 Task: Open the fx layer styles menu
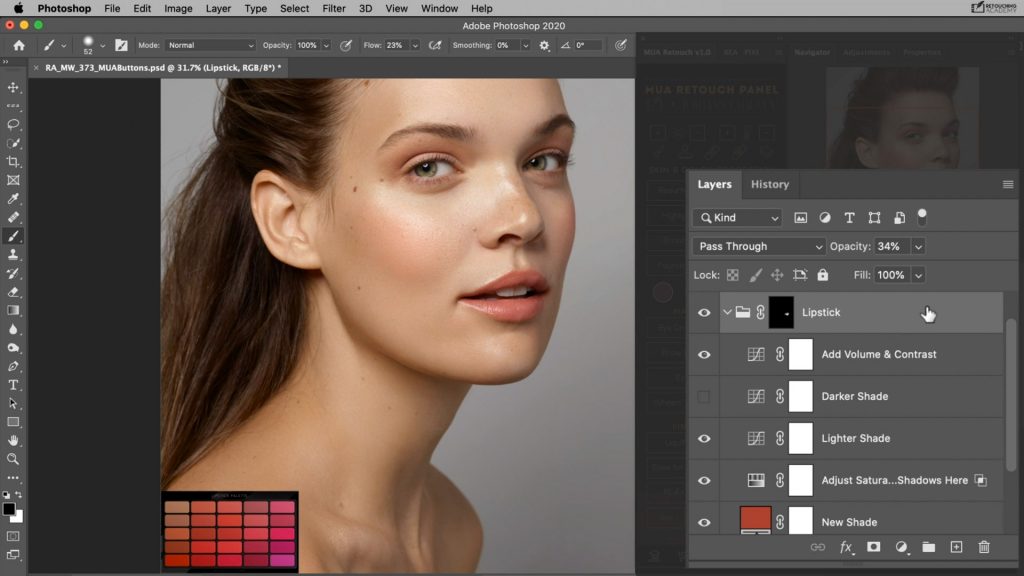tap(847, 548)
